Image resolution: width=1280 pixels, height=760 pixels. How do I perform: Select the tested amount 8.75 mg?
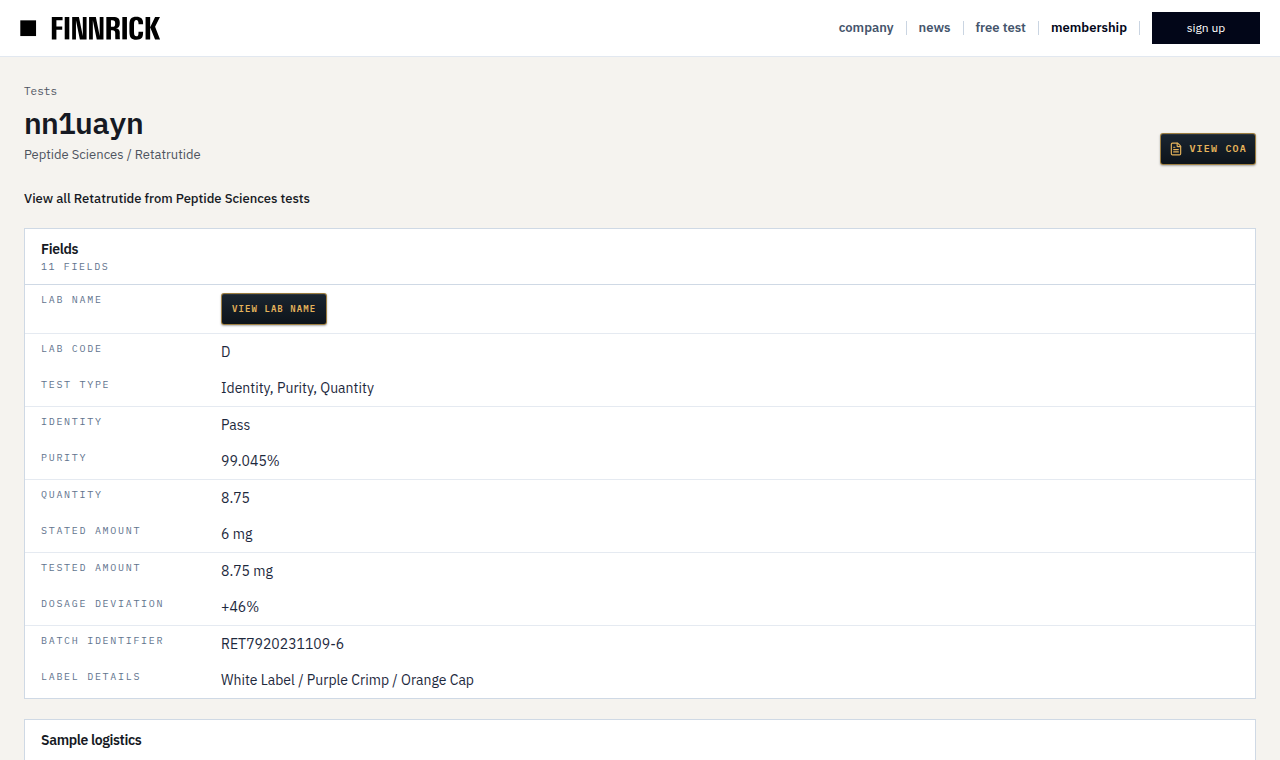[x=247, y=571]
